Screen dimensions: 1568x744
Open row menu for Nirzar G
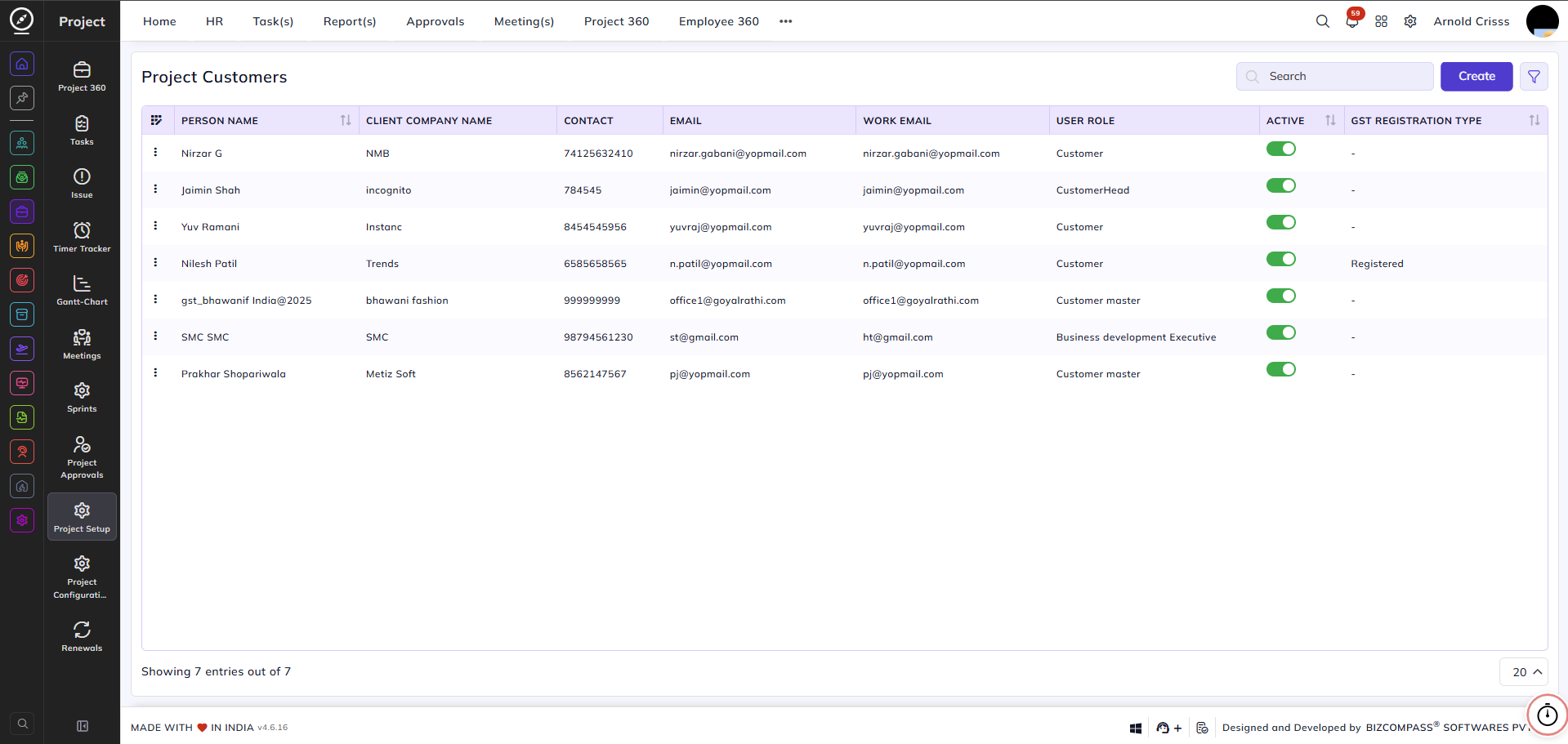click(x=155, y=152)
